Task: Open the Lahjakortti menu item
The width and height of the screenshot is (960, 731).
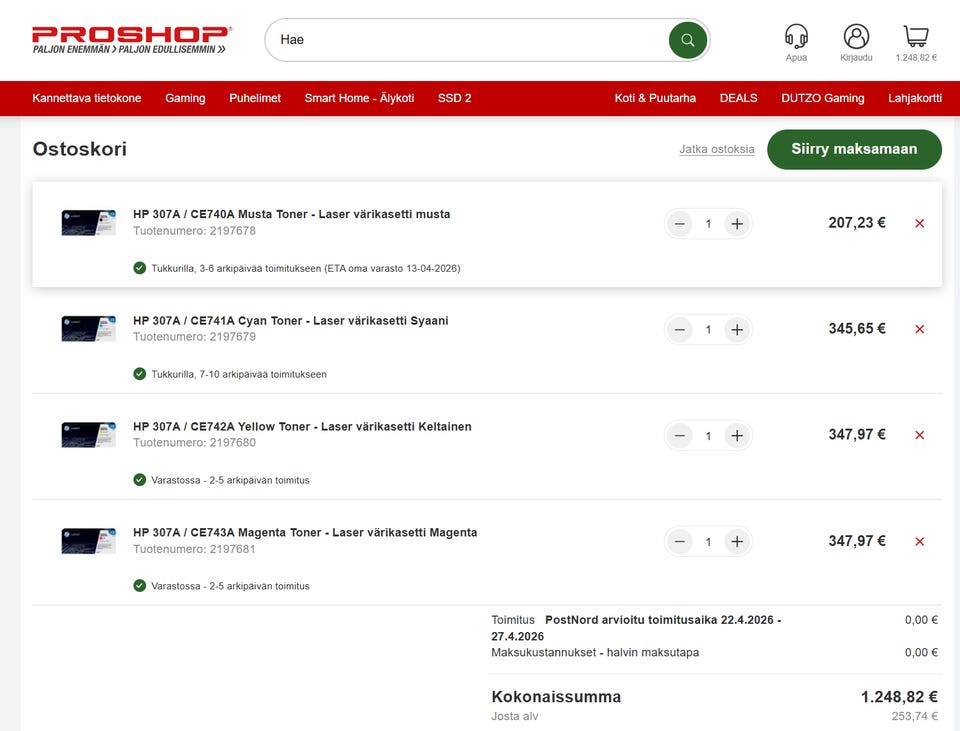Action: pyautogui.click(x=915, y=98)
